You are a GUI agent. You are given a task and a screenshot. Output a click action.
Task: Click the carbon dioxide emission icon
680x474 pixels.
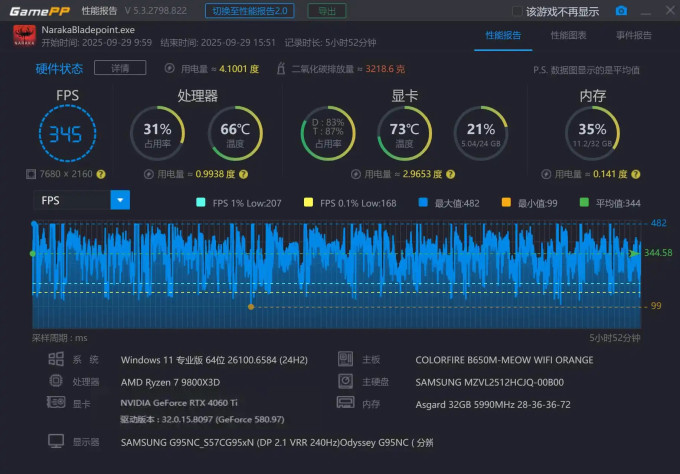coord(281,68)
